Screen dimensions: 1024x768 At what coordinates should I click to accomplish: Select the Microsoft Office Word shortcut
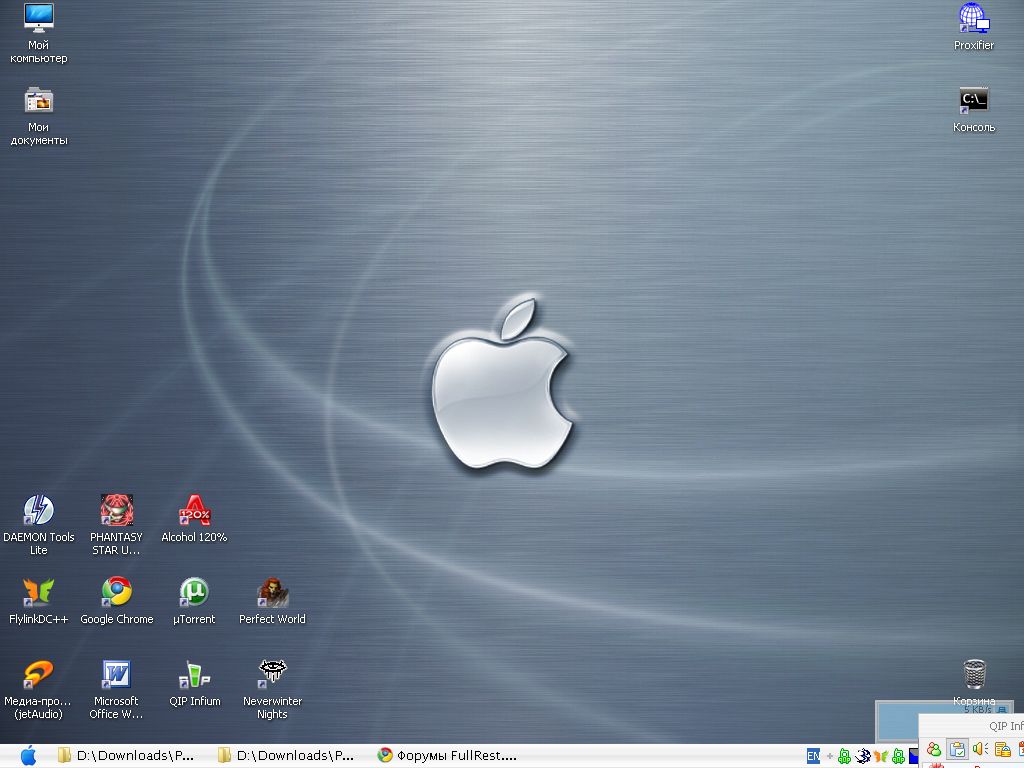coord(116,690)
